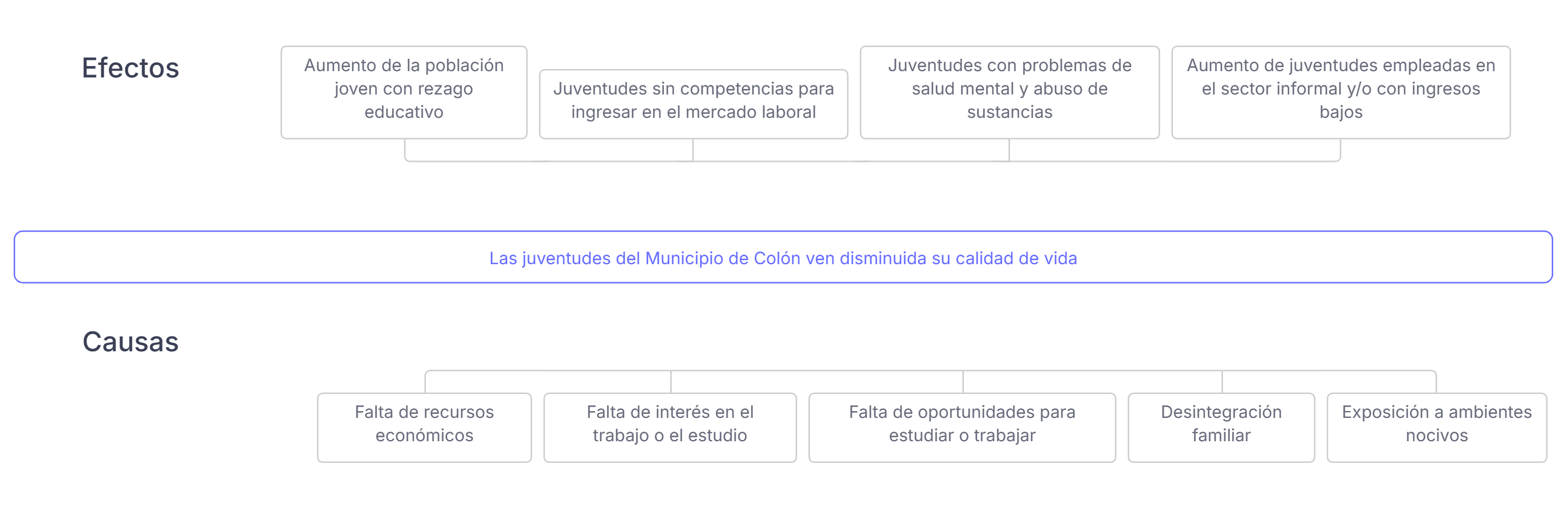Select the connector stem above "Falta de oportunidades" box
This screenshot has height=509, width=1568.
[x=963, y=381]
